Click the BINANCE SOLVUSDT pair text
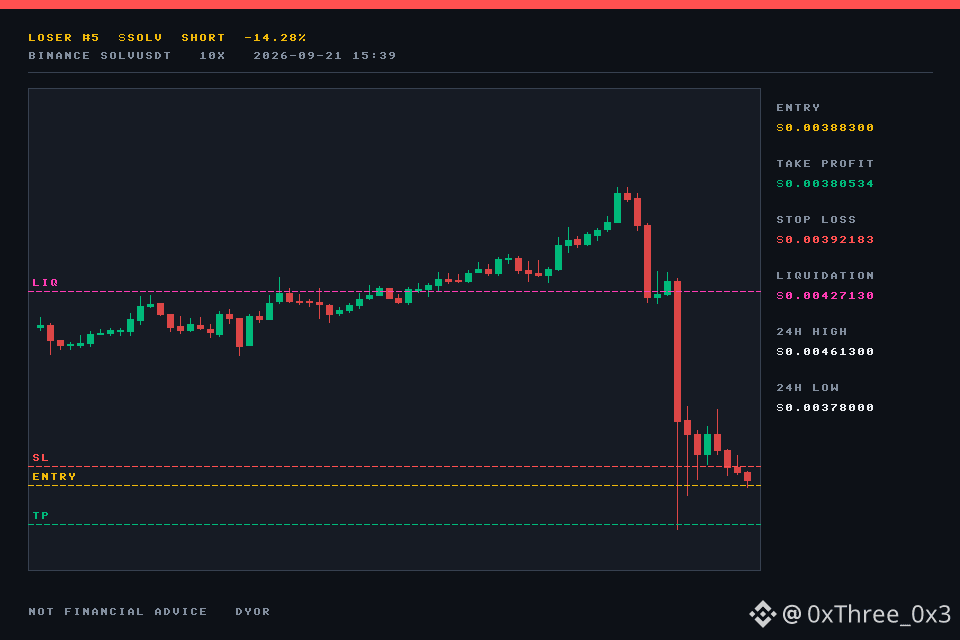 coord(100,55)
